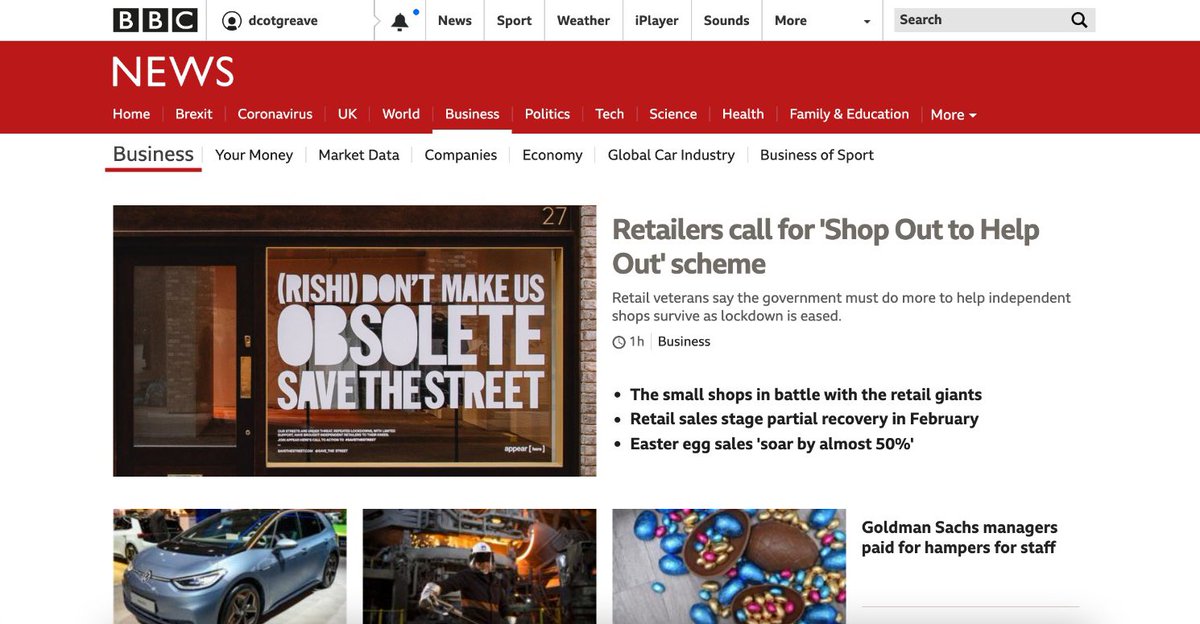Image resolution: width=1200 pixels, height=624 pixels.
Task: Open the Save the Street lead image
Action: click(x=355, y=341)
